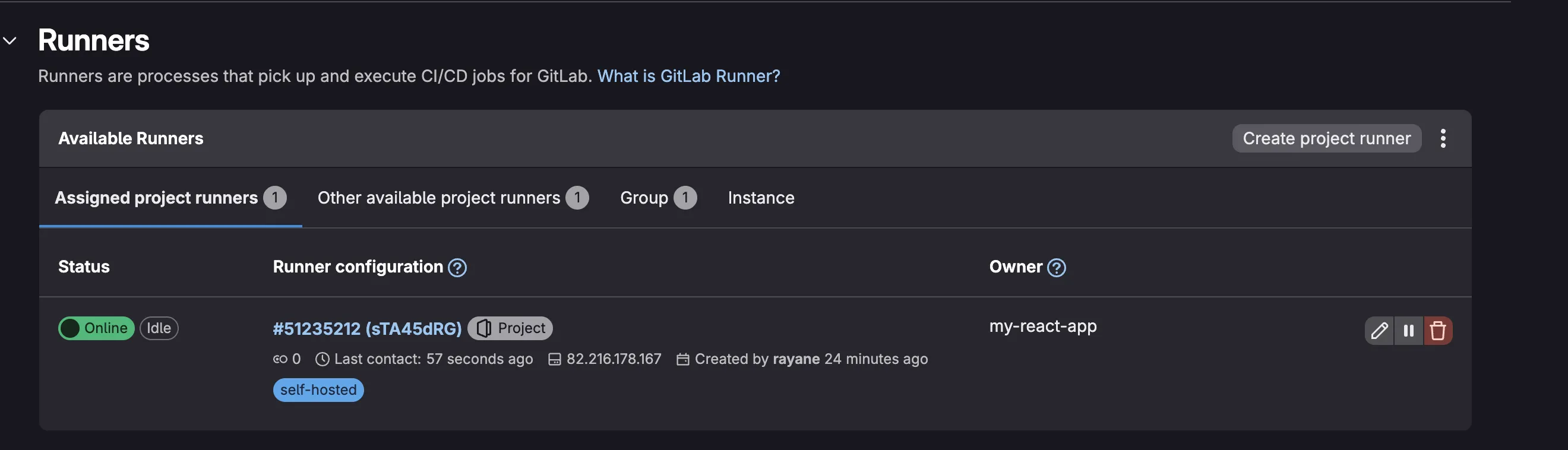Click the Runners section heading

94,41
